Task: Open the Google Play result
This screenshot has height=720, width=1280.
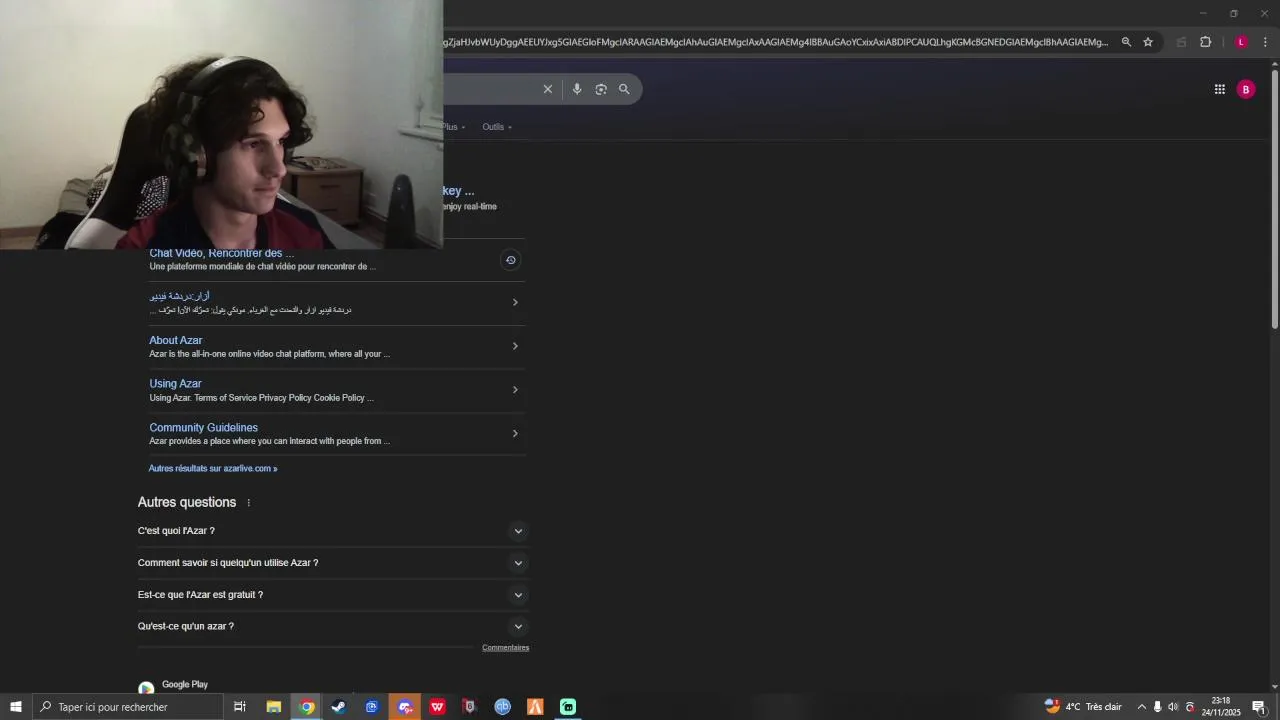Action: click(x=185, y=684)
